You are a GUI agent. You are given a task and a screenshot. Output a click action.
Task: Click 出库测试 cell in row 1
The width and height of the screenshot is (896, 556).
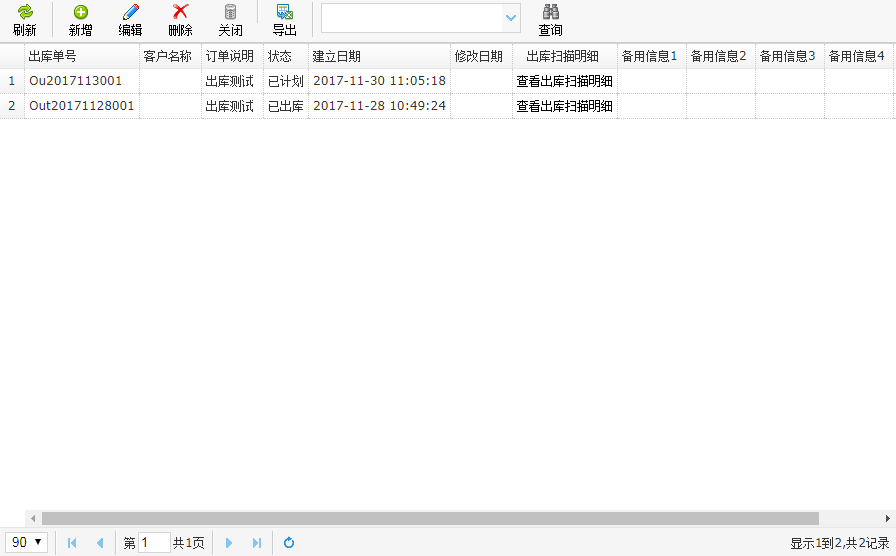click(233, 81)
